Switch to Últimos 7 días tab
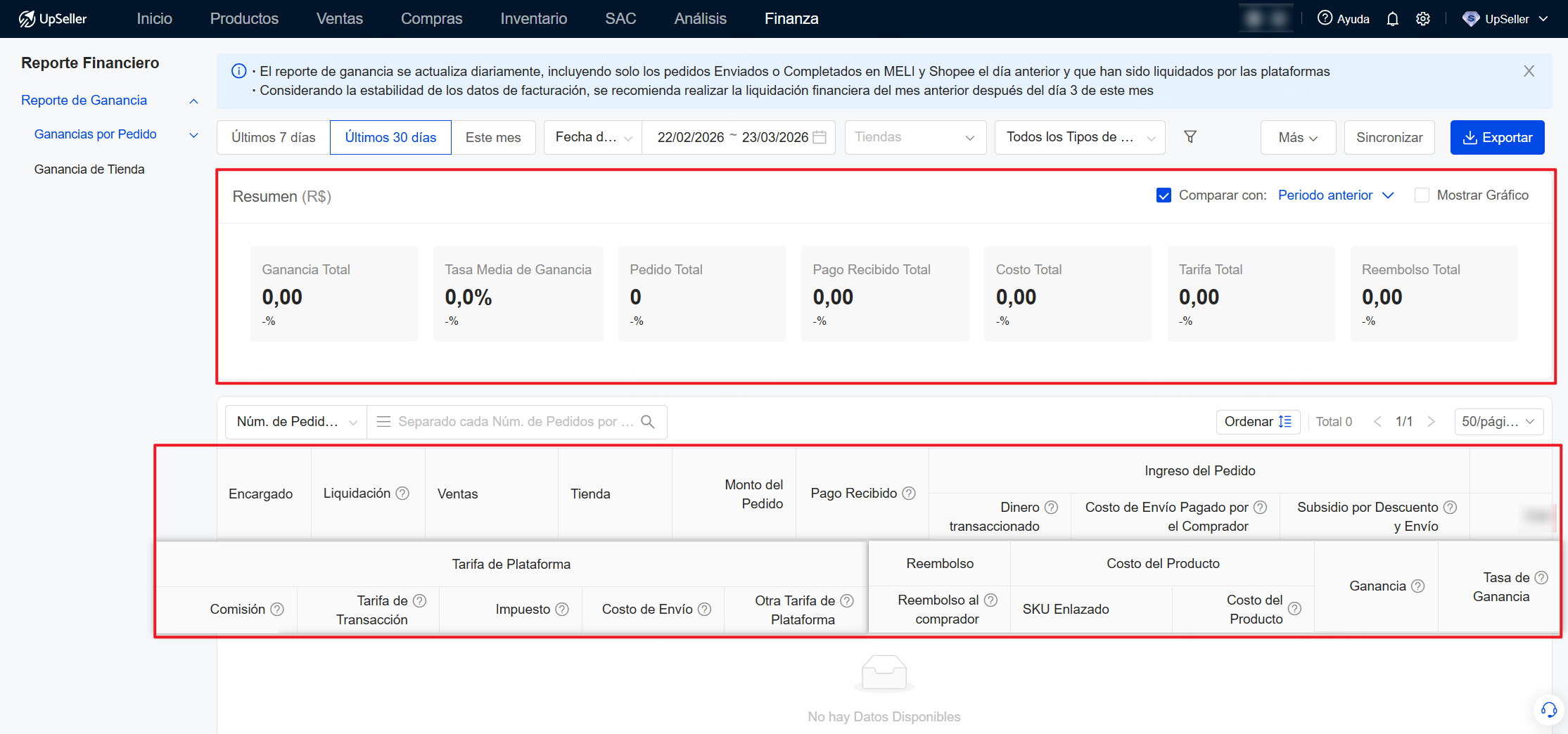The height and width of the screenshot is (734, 1568). coord(274,137)
